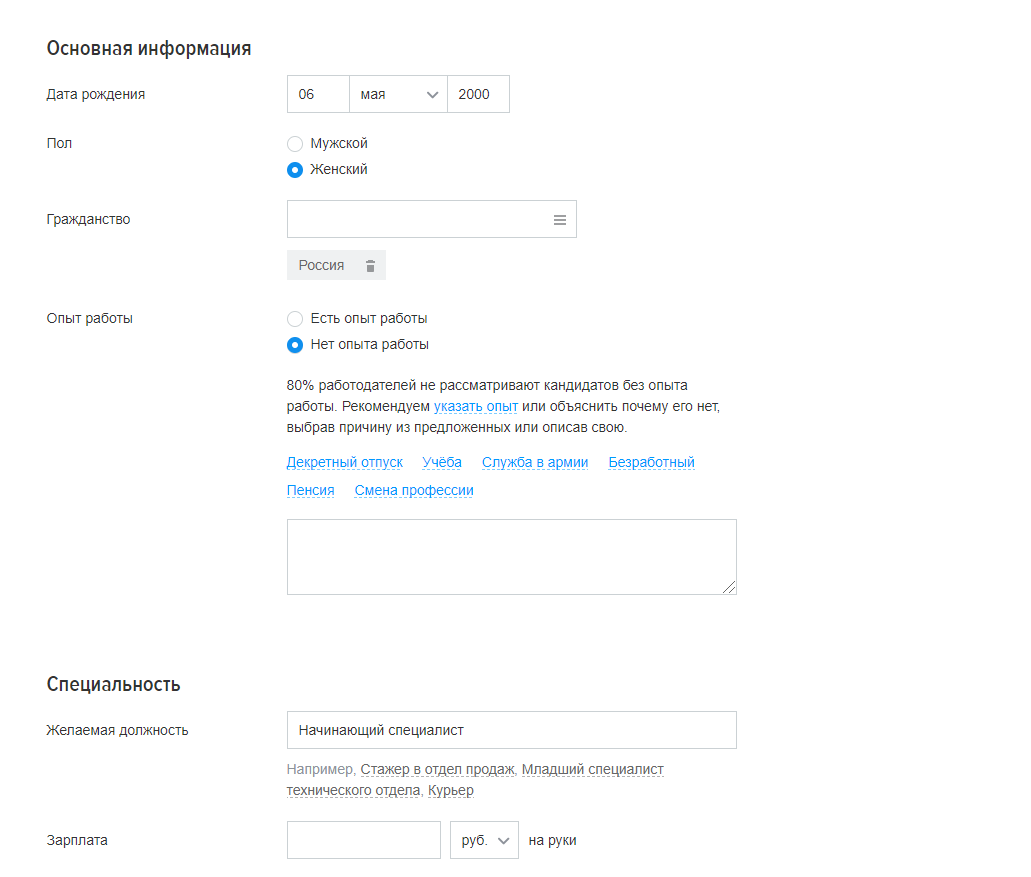Click the salary amount input field
1031x877 pixels.
[x=363, y=841]
